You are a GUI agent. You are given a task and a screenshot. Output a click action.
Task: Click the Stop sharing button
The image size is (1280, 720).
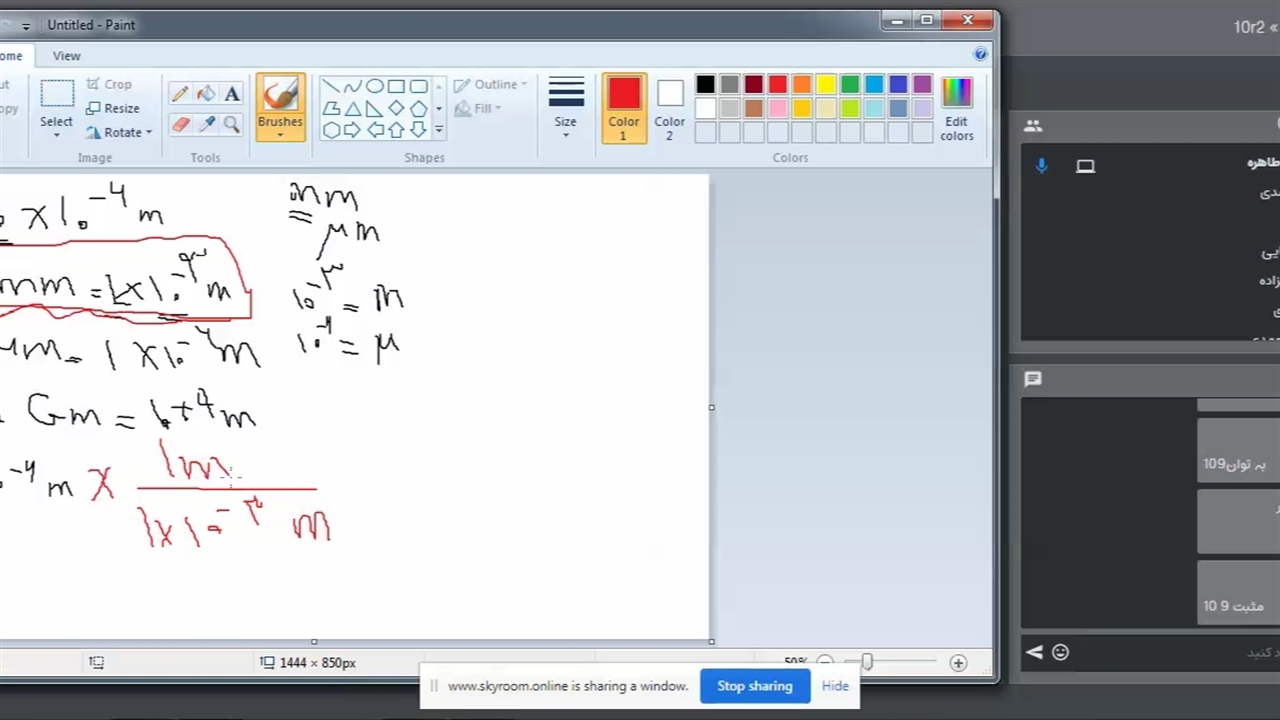tap(754, 686)
